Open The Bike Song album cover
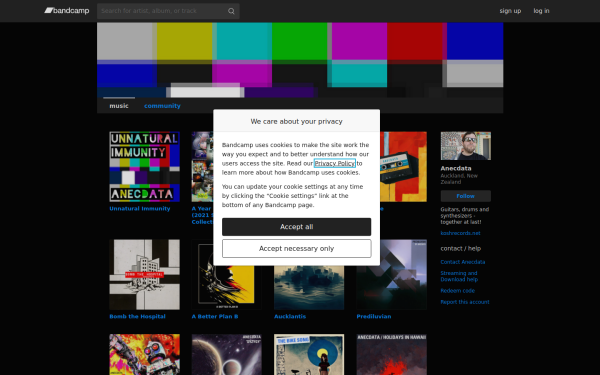Image resolution: width=600 pixels, height=375 pixels. point(309,354)
